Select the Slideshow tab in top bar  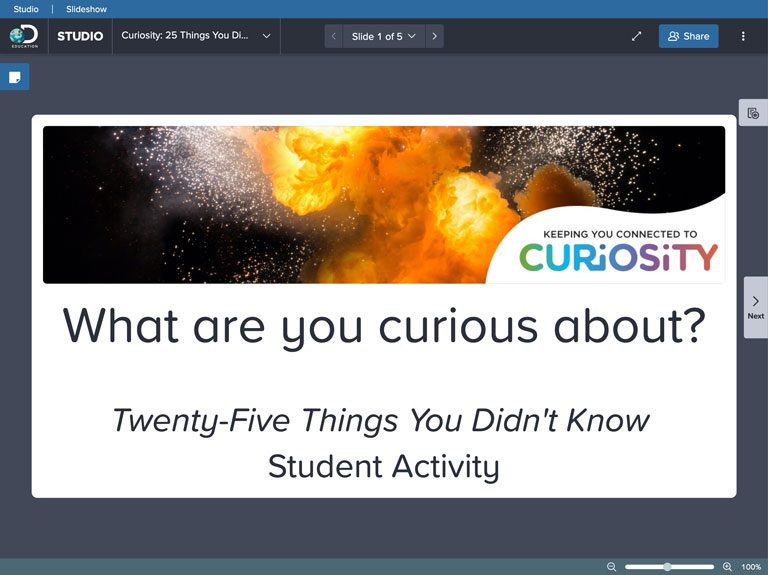coord(86,9)
